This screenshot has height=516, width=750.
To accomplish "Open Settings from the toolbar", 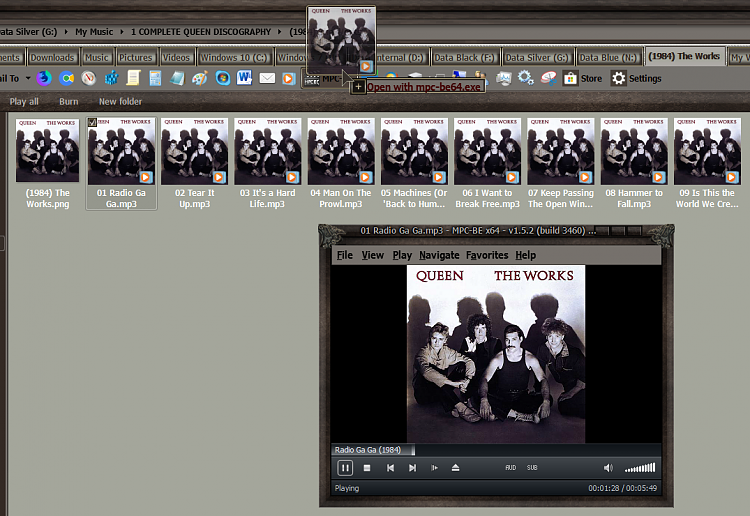I will point(636,78).
